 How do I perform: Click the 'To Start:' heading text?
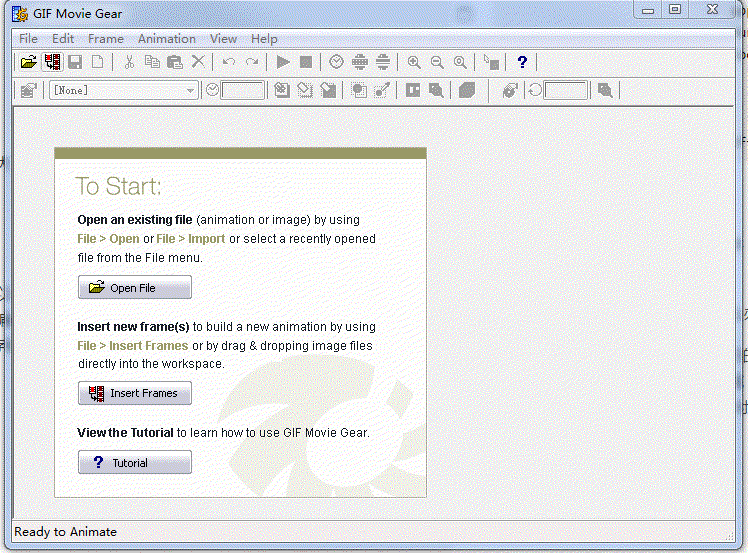[118, 186]
